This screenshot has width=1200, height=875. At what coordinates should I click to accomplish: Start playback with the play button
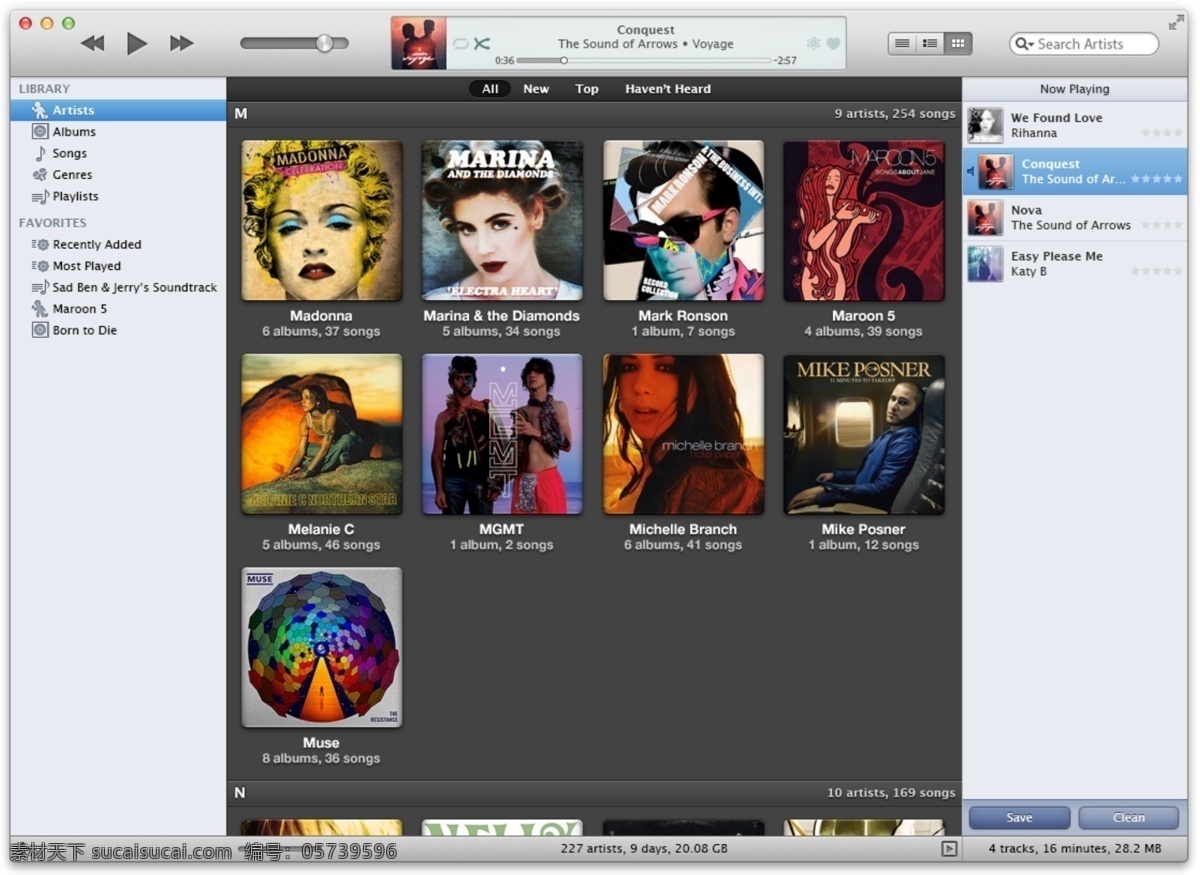[137, 43]
